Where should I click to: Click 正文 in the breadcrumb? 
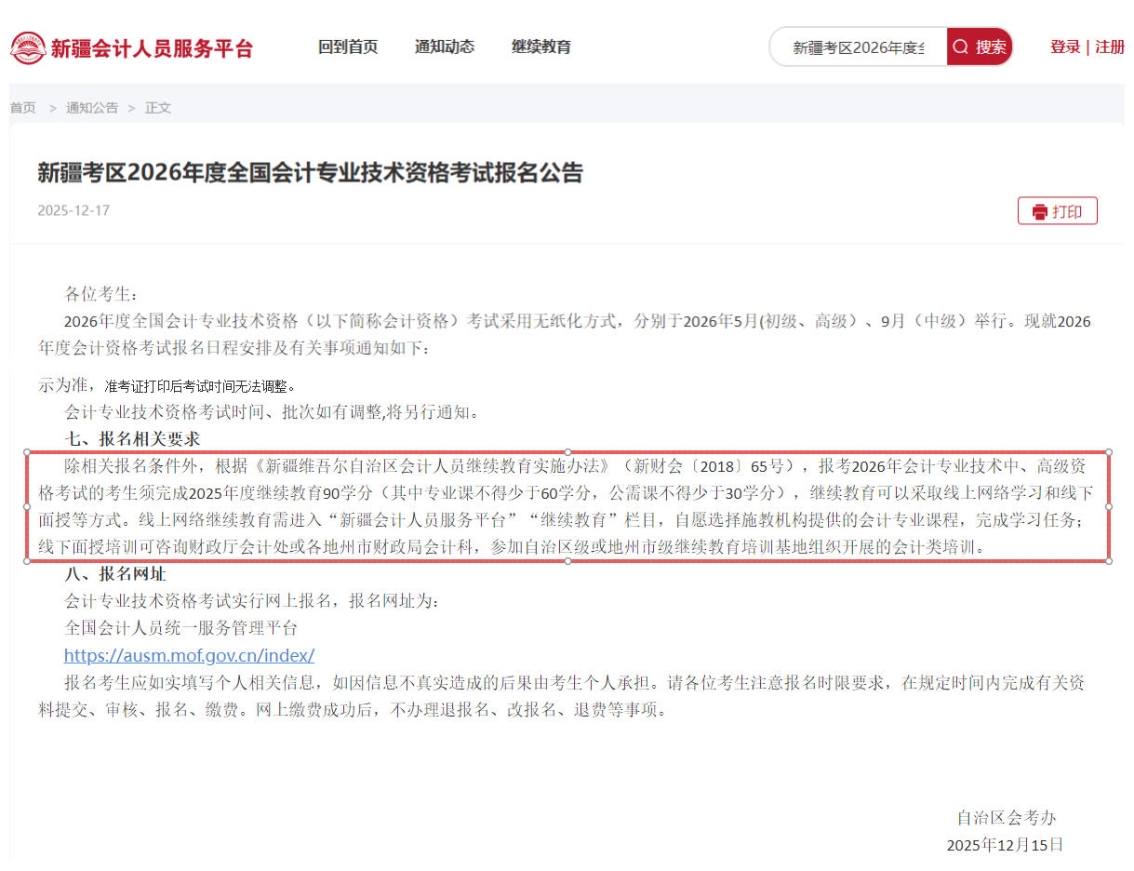pos(158,108)
